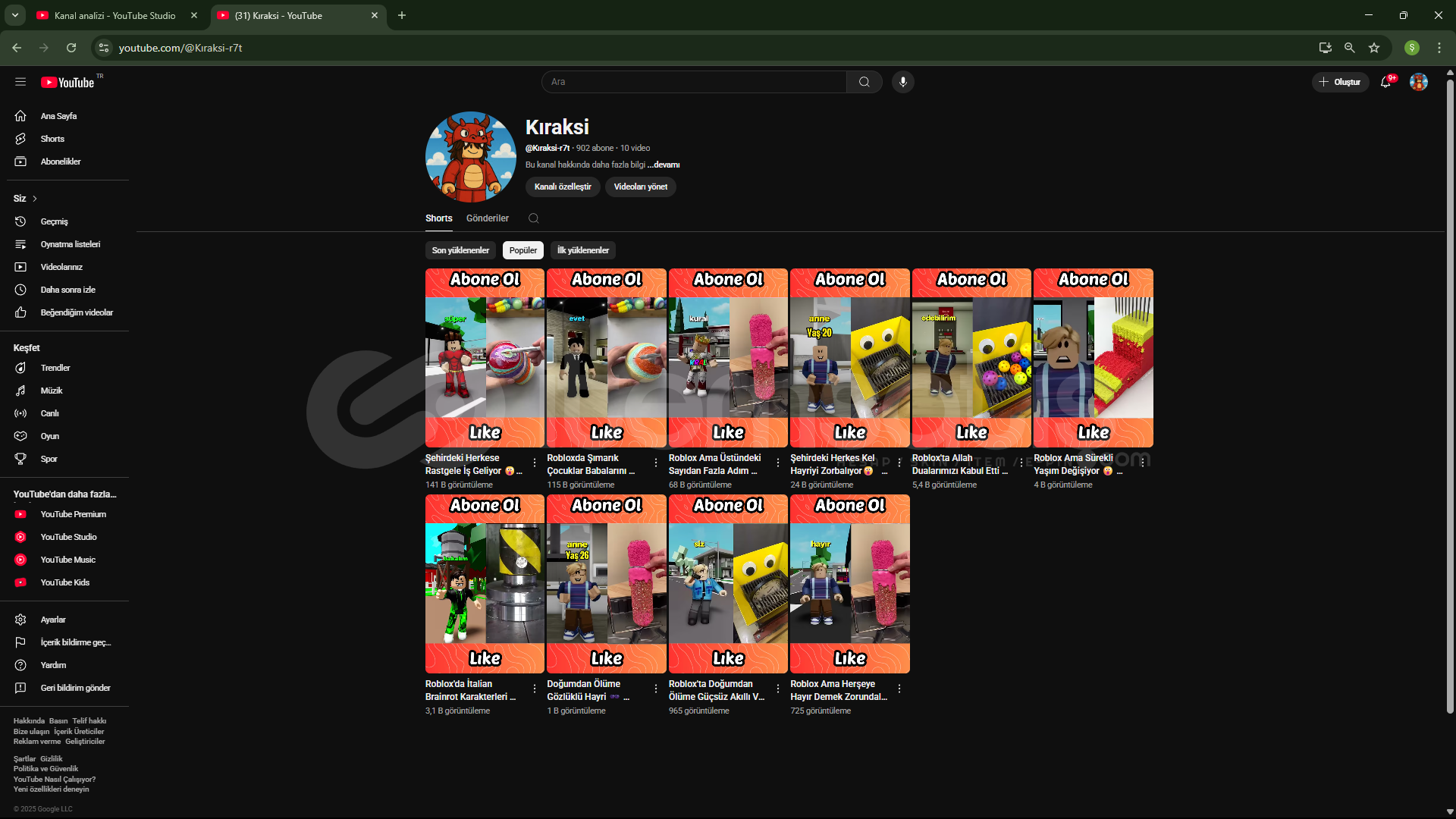Viewport: 1456px width, 819px height.
Task: Click the Ara search input field
Action: [x=694, y=82]
